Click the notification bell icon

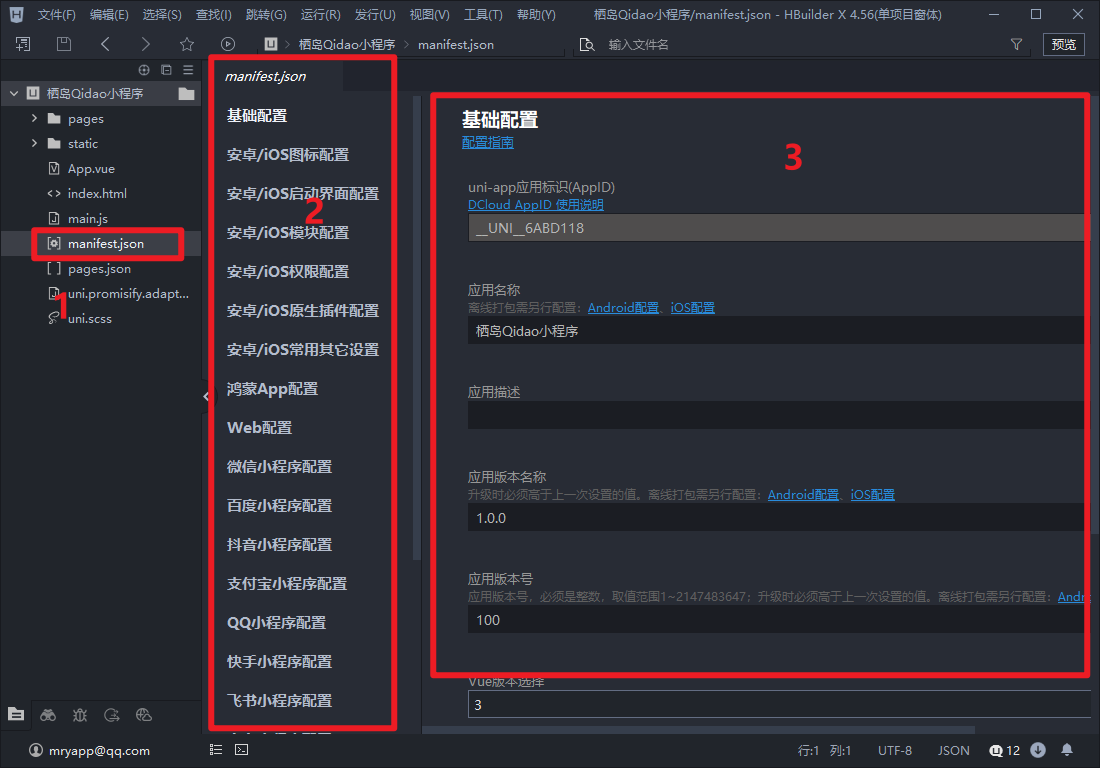click(1067, 750)
